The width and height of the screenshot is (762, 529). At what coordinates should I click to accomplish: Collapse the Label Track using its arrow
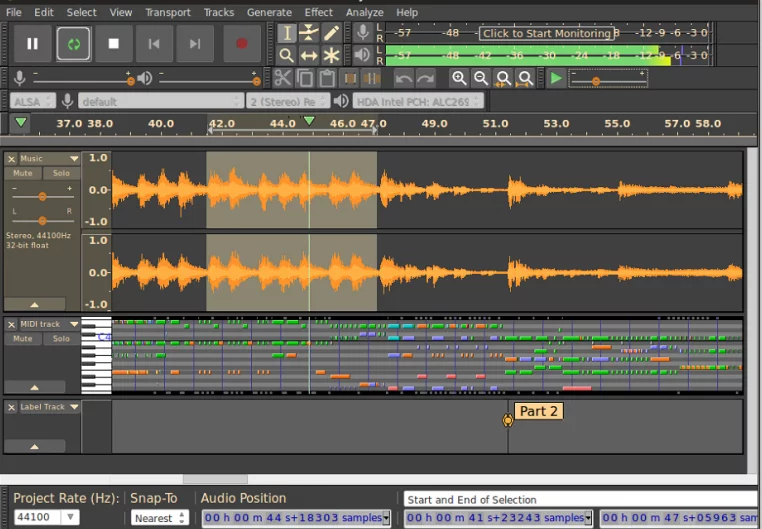click(x=34, y=446)
